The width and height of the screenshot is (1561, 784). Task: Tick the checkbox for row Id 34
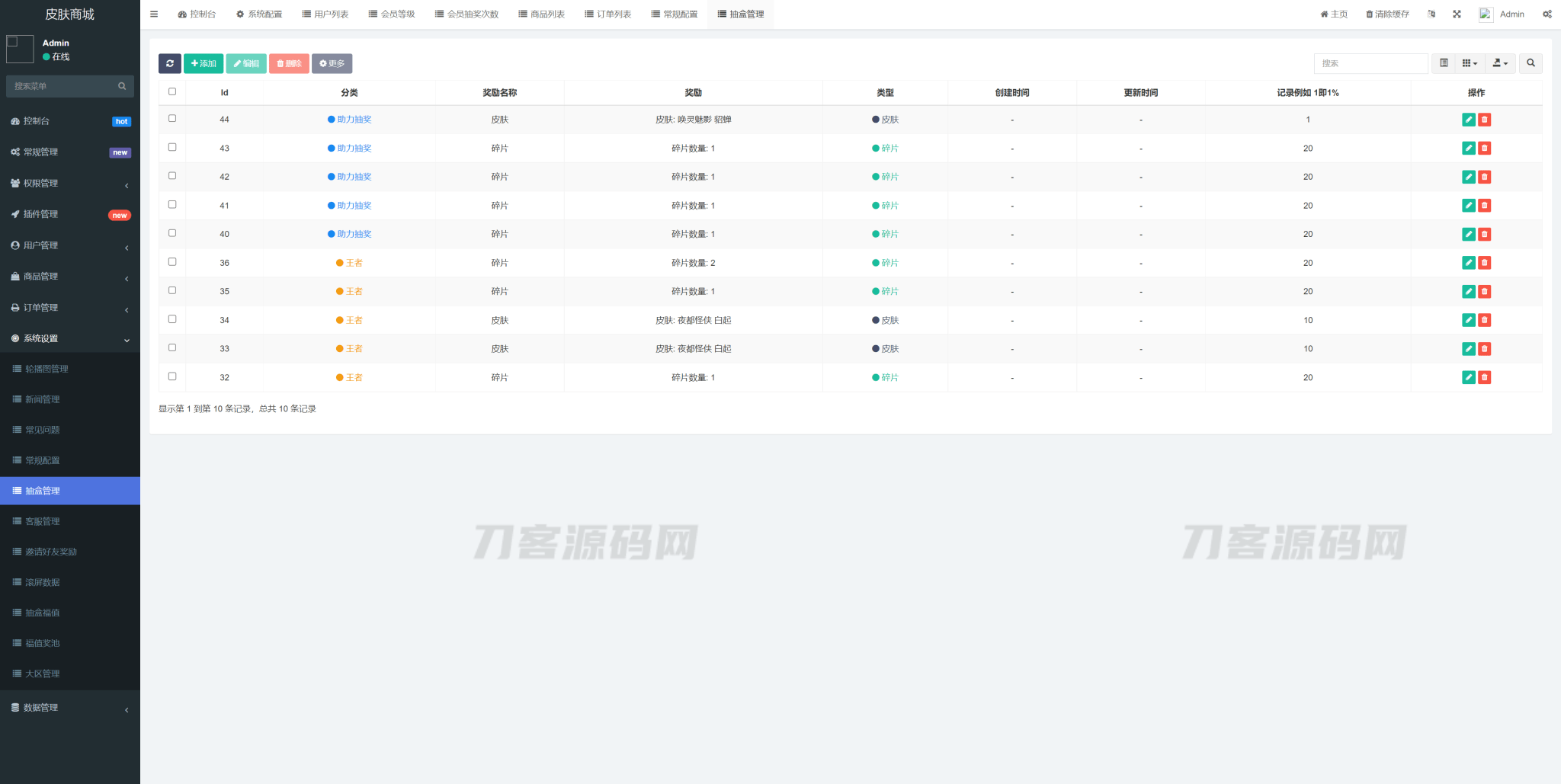(172, 319)
